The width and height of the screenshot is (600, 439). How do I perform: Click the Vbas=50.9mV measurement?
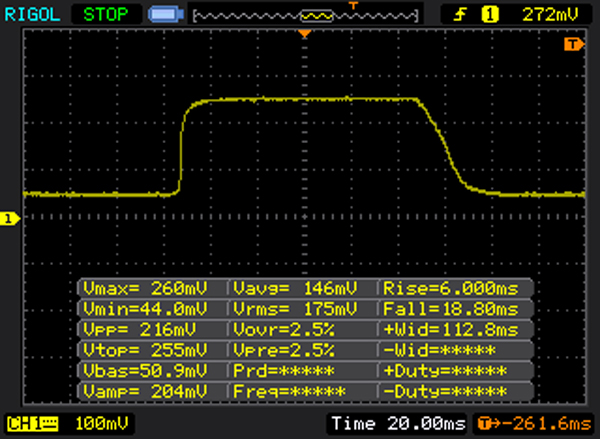[x=145, y=370]
